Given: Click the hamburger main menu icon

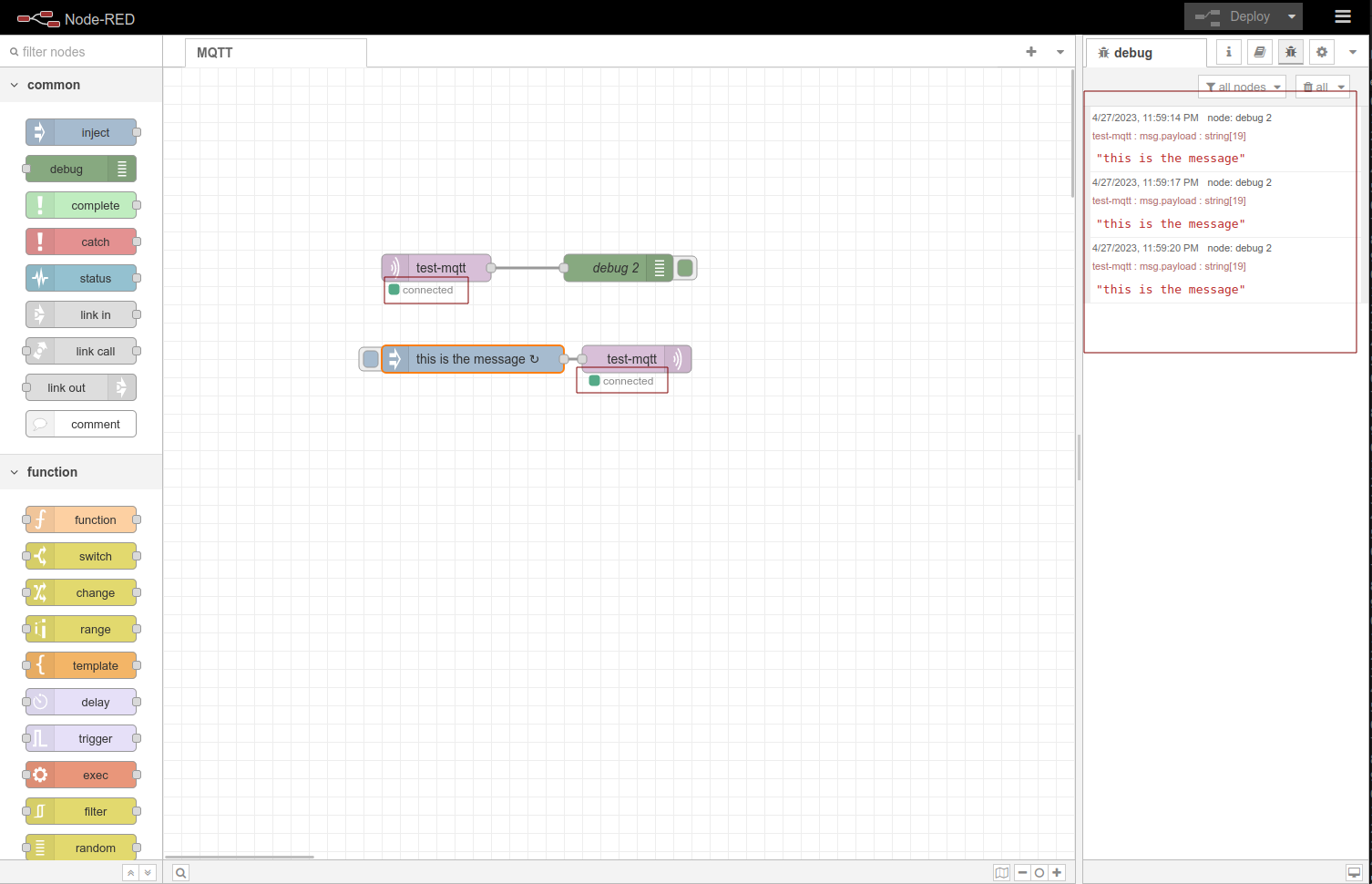Looking at the screenshot, I should 1342,16.
